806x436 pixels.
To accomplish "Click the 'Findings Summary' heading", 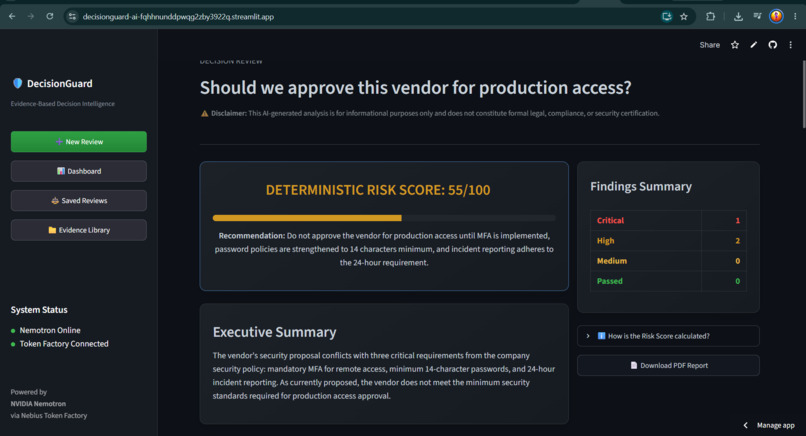I will pyautogui.click(x=641, y=186).
